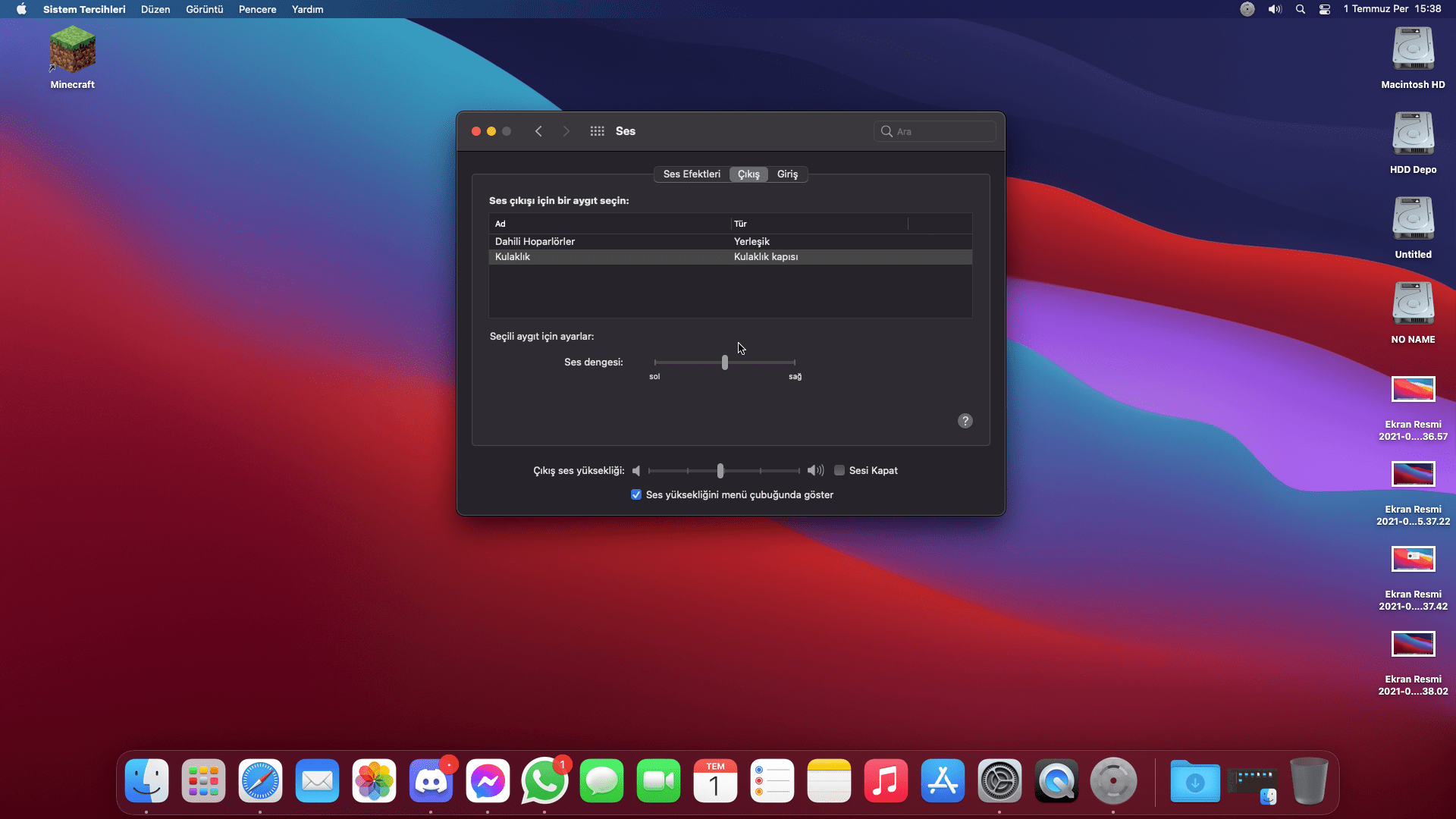Screen dimensions: 1456x819
Task: Switch to the Giriş tab
Action: coord(787,174)
